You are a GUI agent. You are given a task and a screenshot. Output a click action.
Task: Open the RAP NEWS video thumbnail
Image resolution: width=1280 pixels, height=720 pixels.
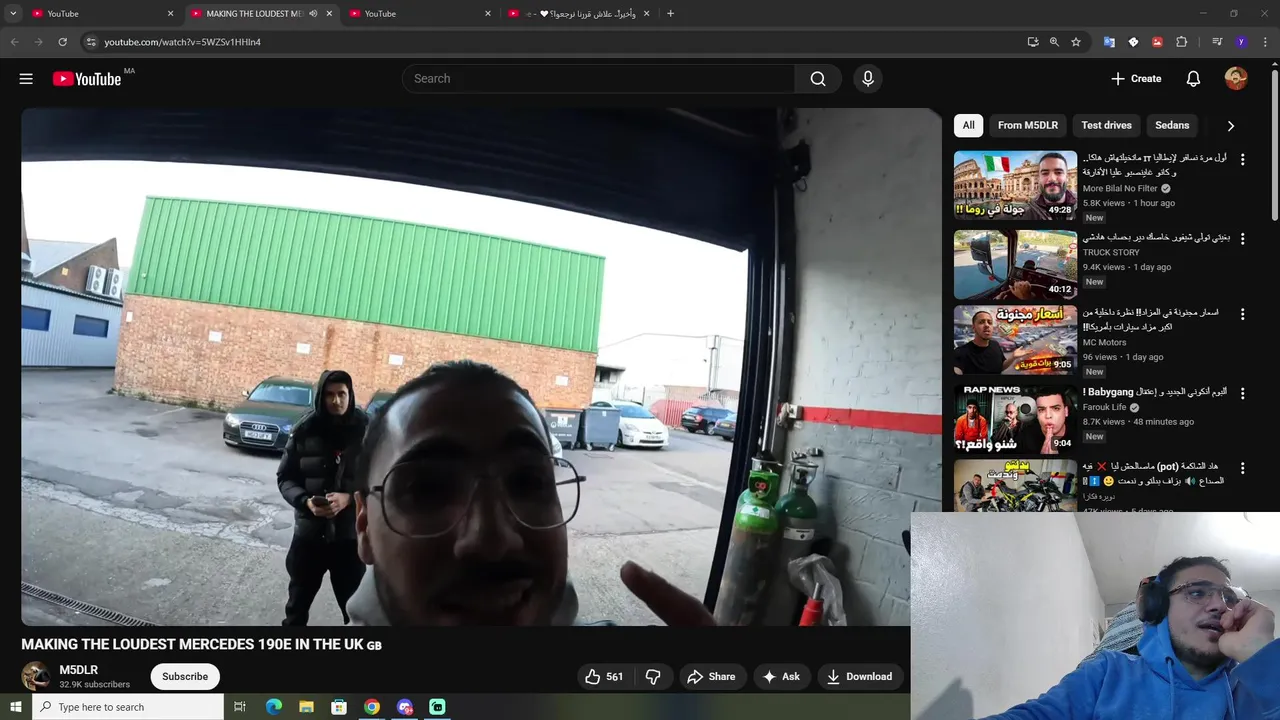click(x=1015, y=419)
